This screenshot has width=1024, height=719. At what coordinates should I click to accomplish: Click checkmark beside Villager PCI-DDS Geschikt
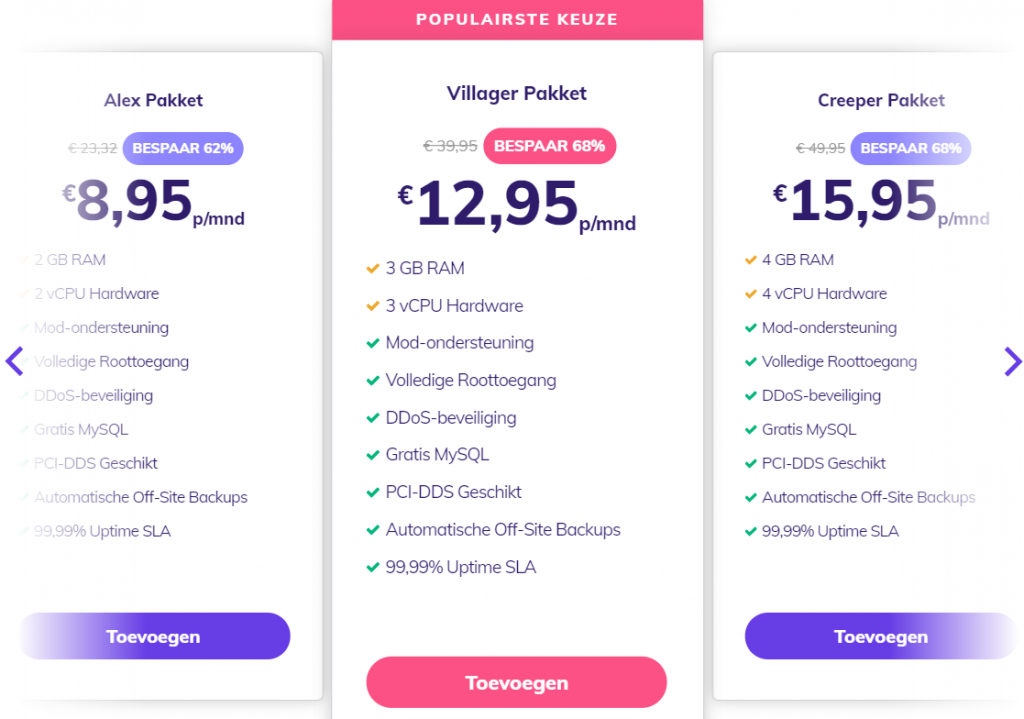click(x=373, y=493)
